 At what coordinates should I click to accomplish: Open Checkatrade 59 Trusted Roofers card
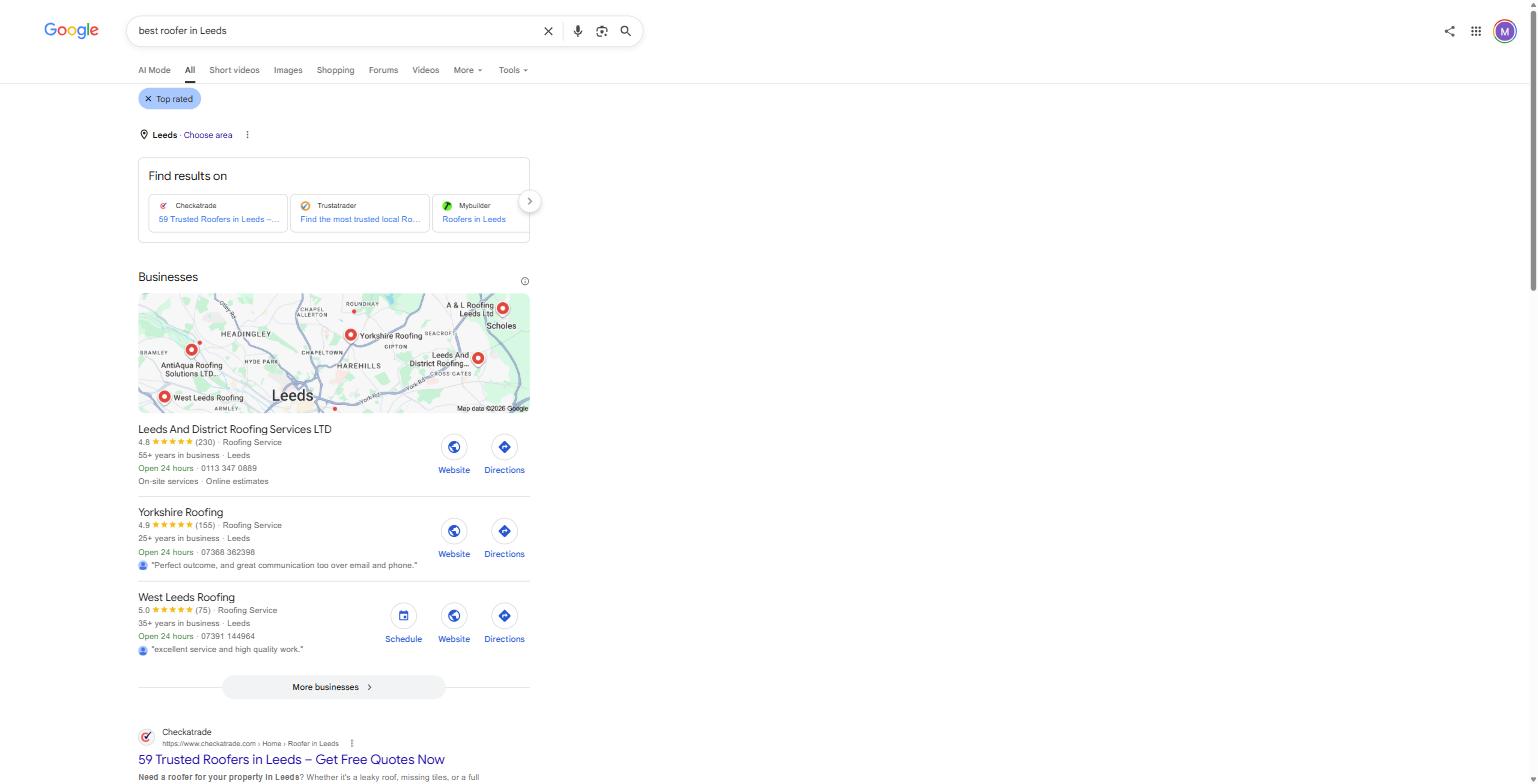(x=218, y=213)
